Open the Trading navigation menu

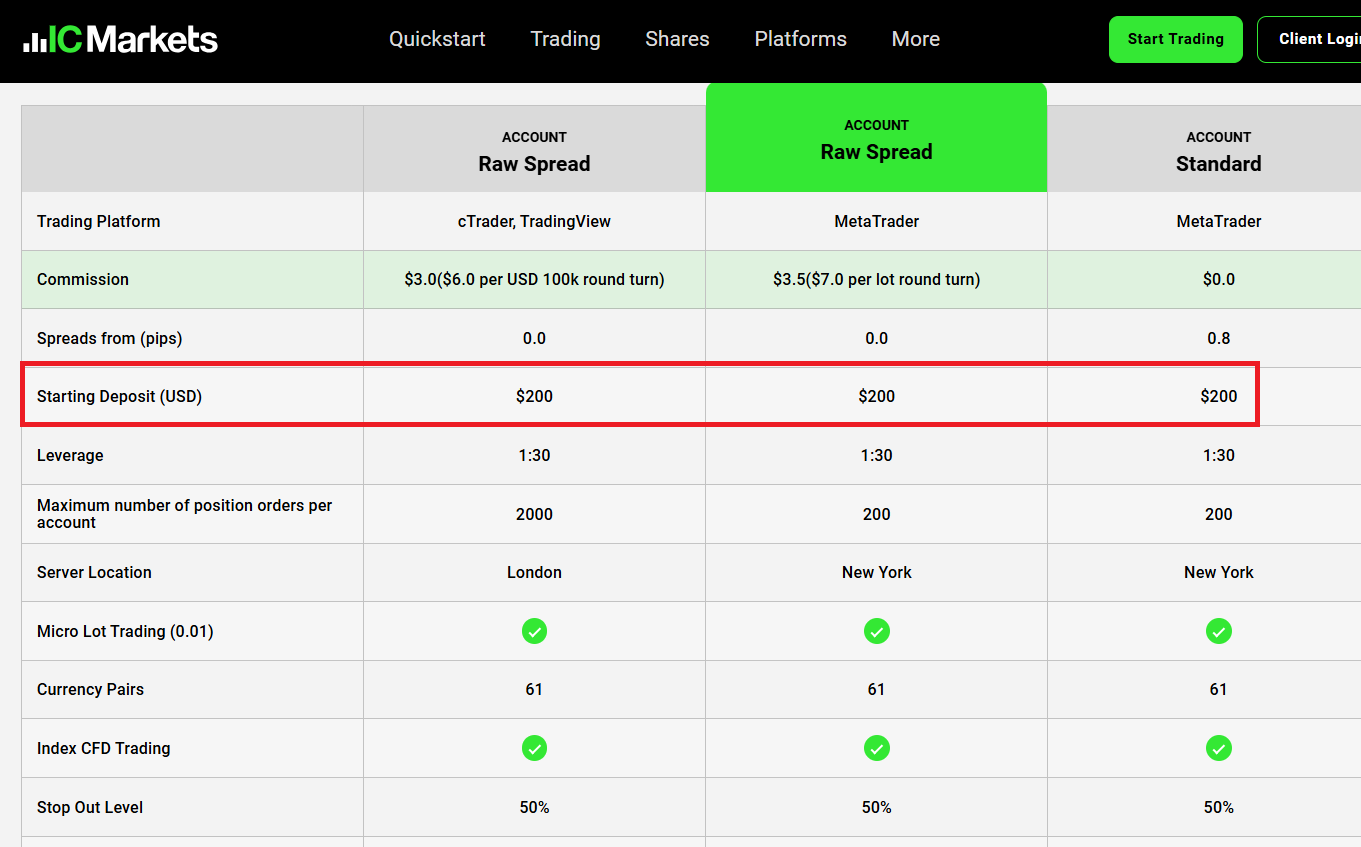click(565, 39)
